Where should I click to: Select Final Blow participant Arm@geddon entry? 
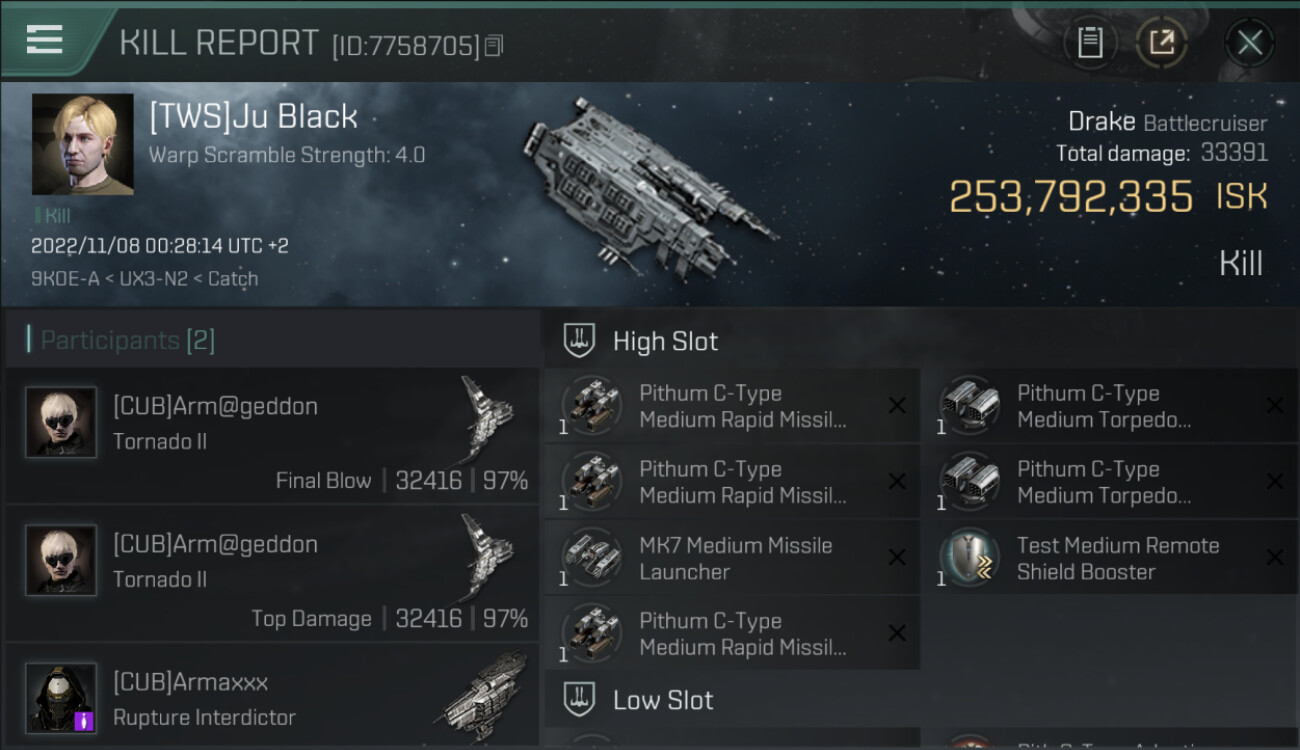pyautogui.click(x=272, y=435)
